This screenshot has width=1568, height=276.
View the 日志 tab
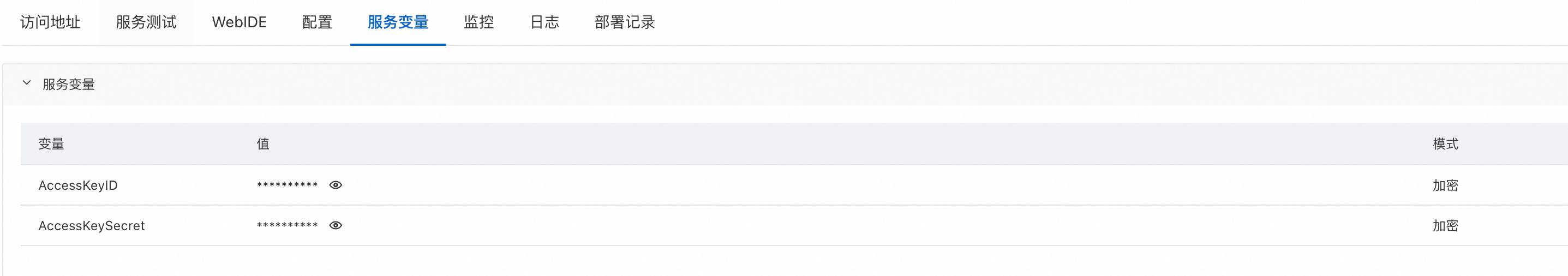(x=545, y=22)
